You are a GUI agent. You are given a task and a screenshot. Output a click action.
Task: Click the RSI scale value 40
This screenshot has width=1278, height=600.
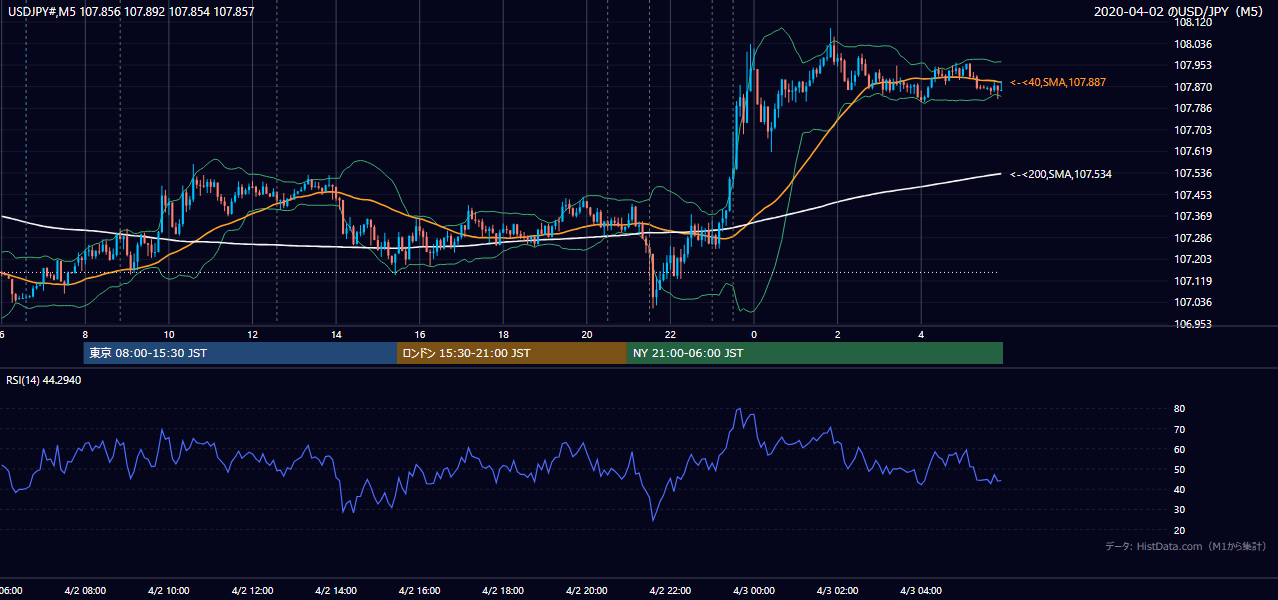click(x=1180, y=489)
